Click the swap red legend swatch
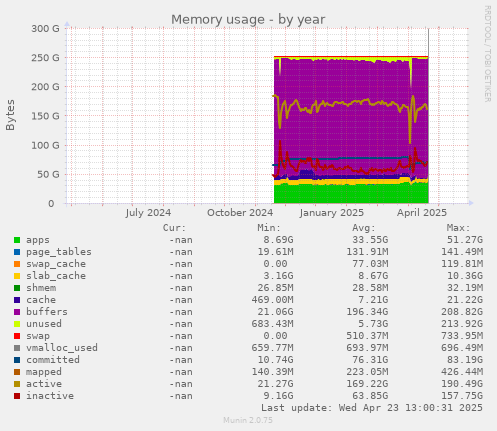Viewport: 497px width, 431px height. tap(17, 336)
